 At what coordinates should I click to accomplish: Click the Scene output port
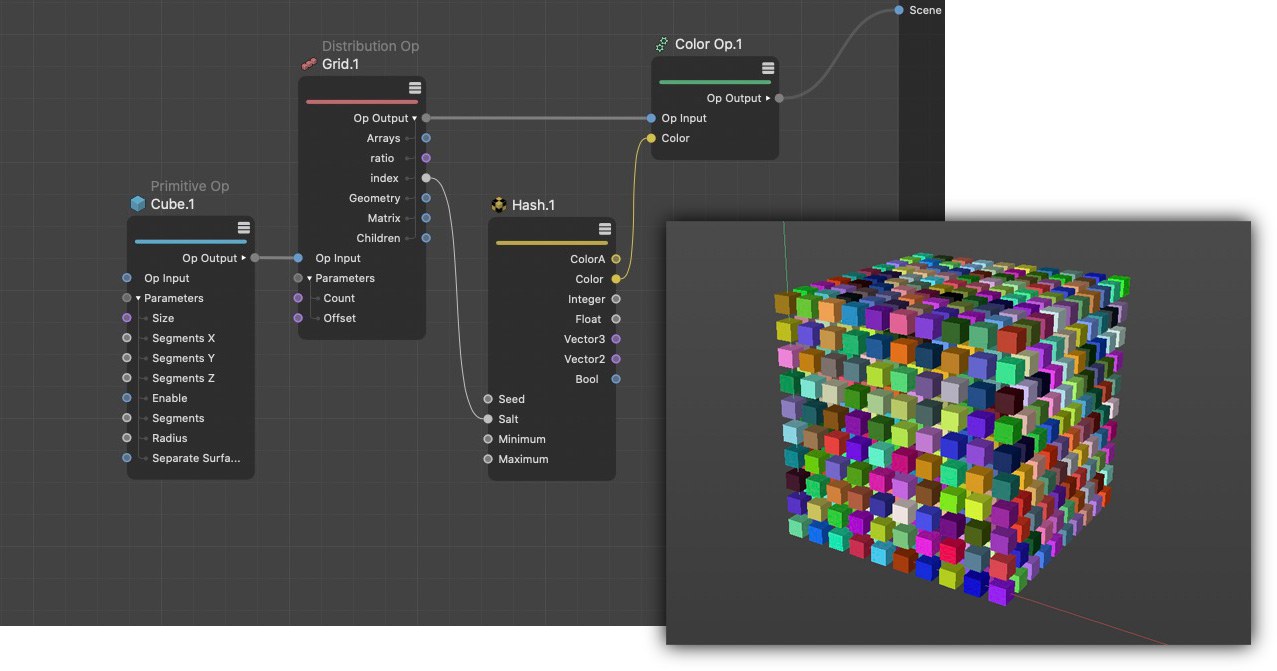(899, 10)
